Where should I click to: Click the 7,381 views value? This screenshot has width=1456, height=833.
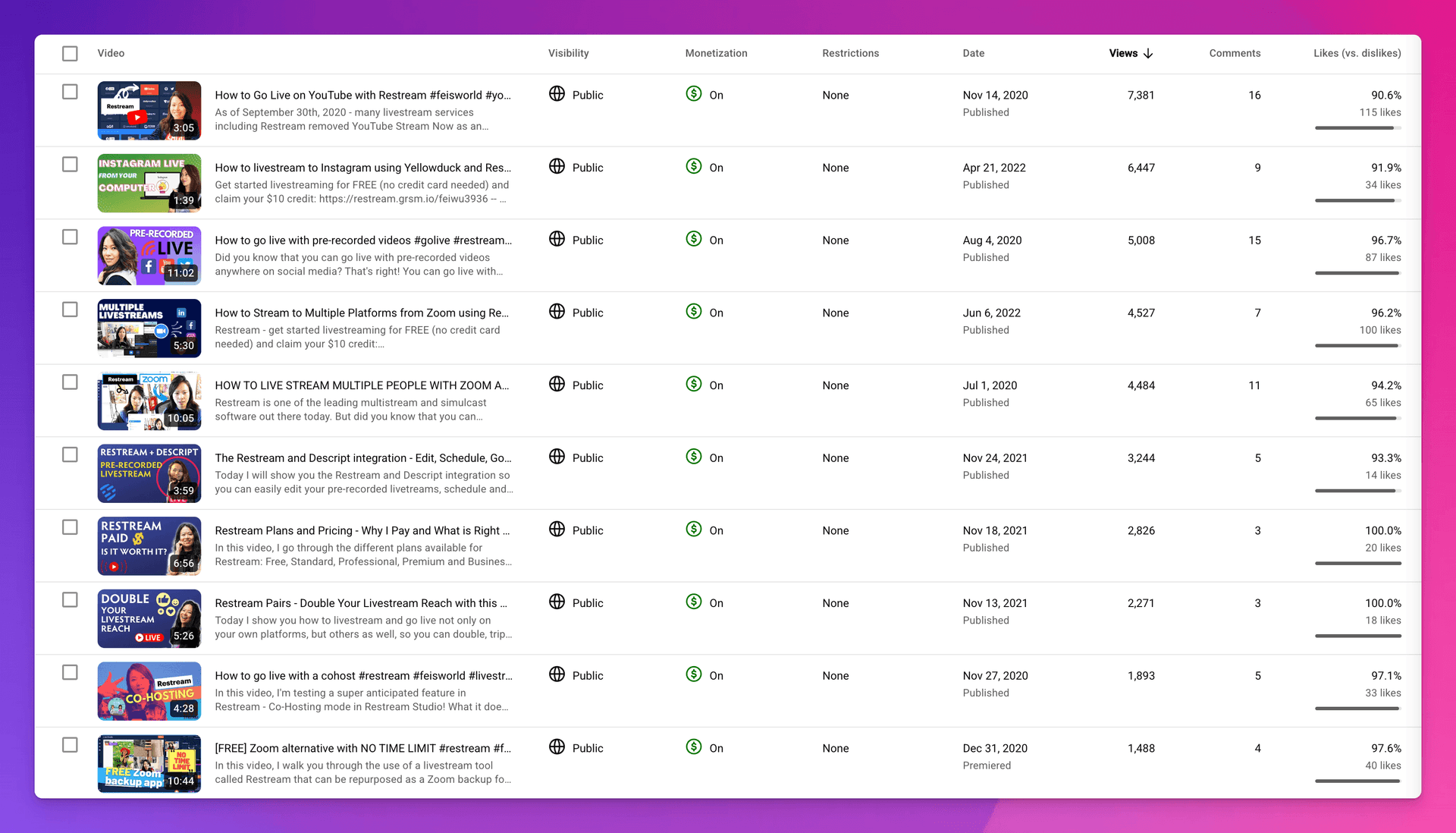(1141, 95)
